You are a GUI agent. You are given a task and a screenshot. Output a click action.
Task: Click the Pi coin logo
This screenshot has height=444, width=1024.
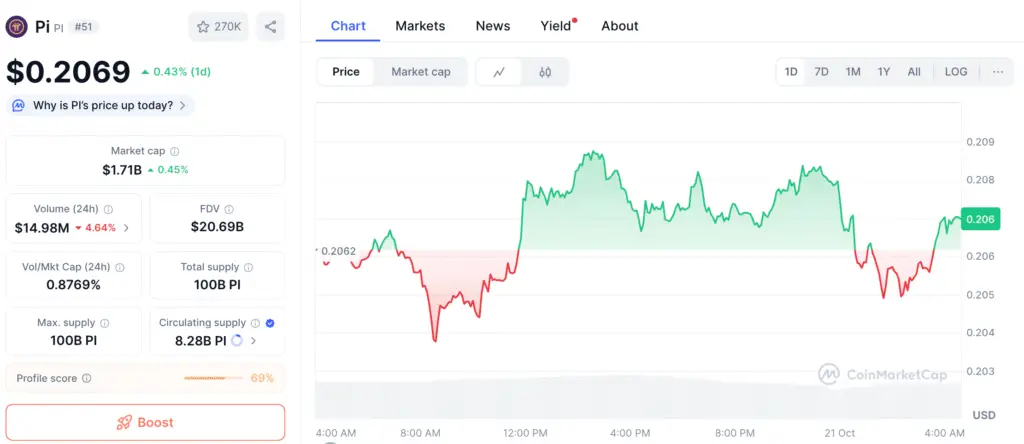(16, 26)
